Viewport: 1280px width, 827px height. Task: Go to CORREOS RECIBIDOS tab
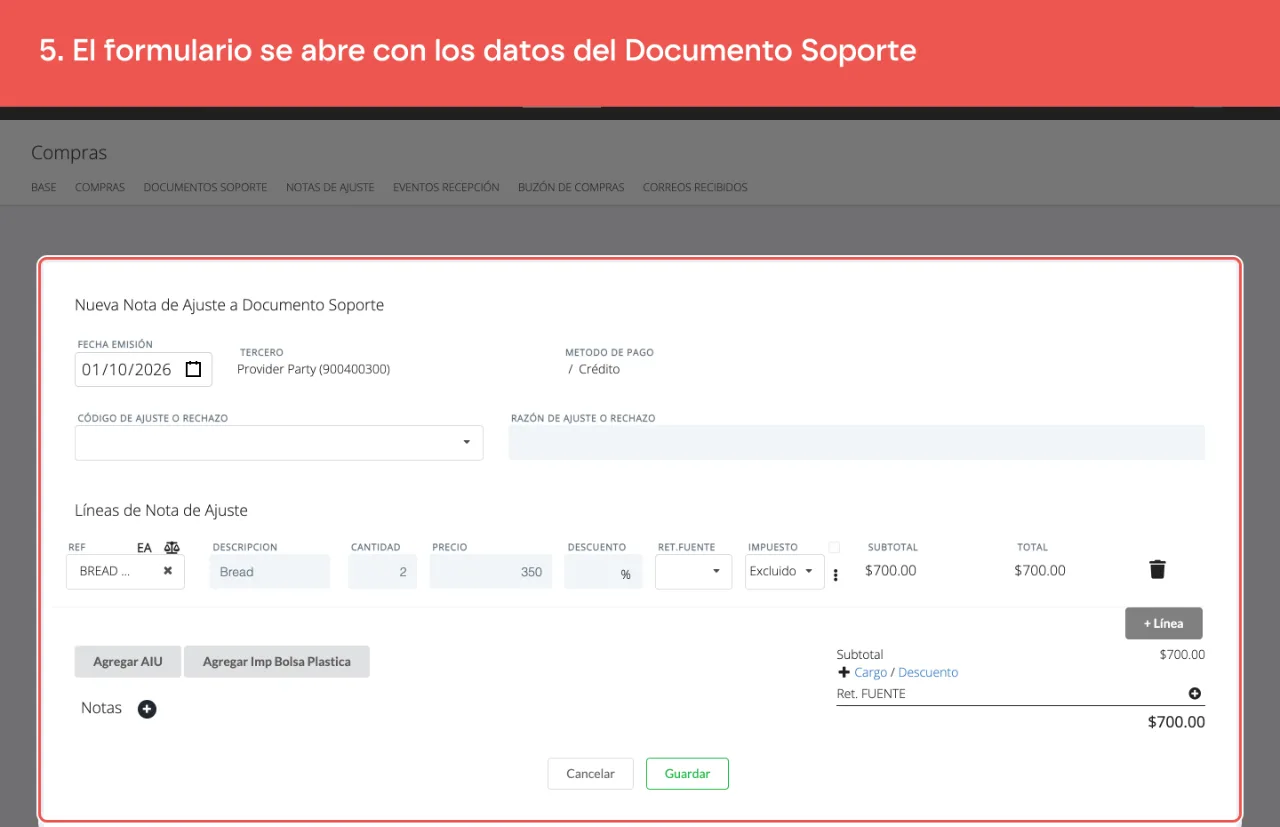[x=695, y=187]
